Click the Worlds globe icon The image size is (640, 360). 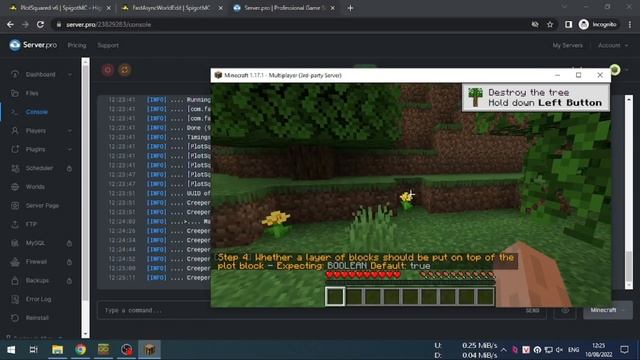coord(15,187)
